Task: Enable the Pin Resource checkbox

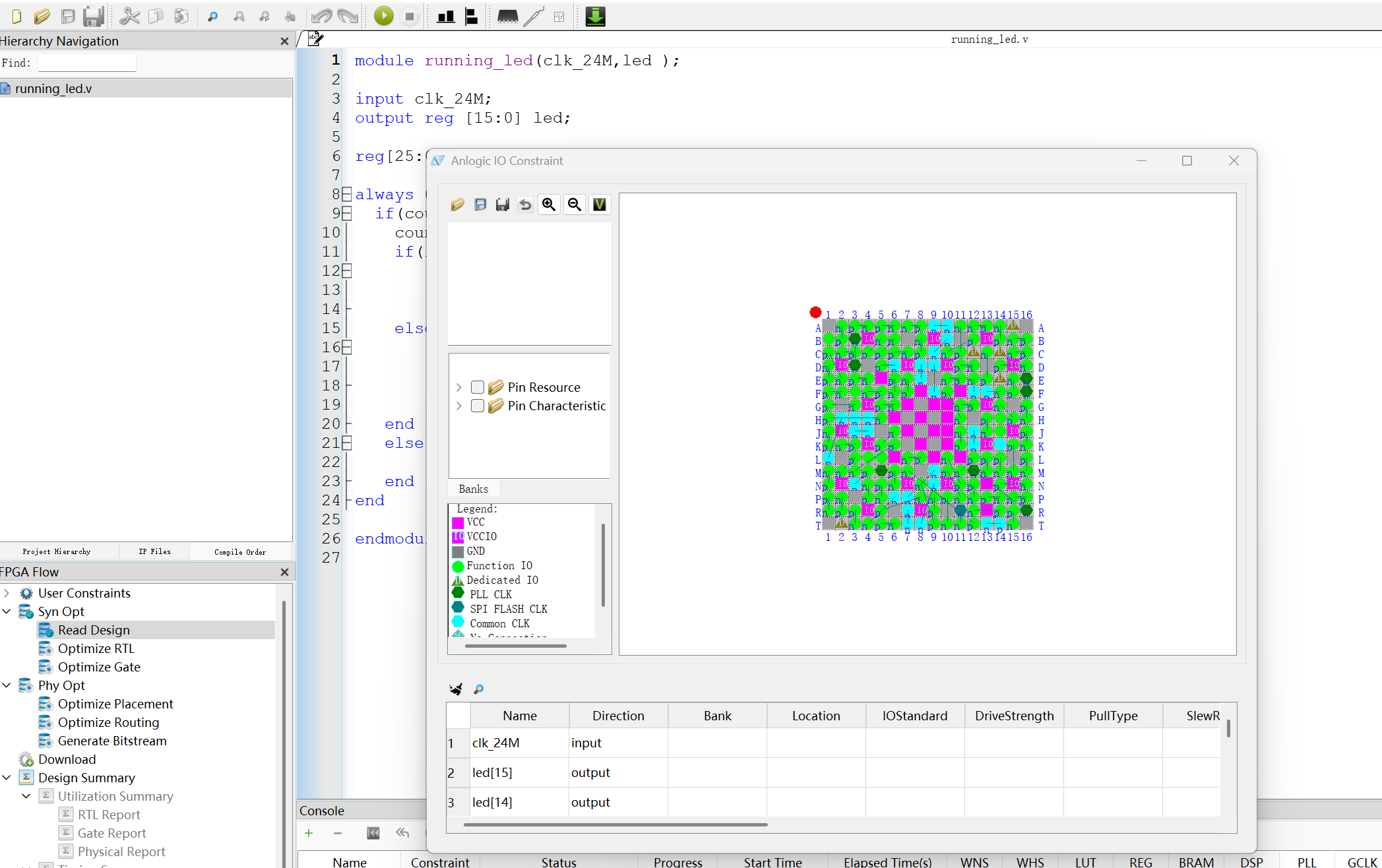Action: (x=478, y=387)
